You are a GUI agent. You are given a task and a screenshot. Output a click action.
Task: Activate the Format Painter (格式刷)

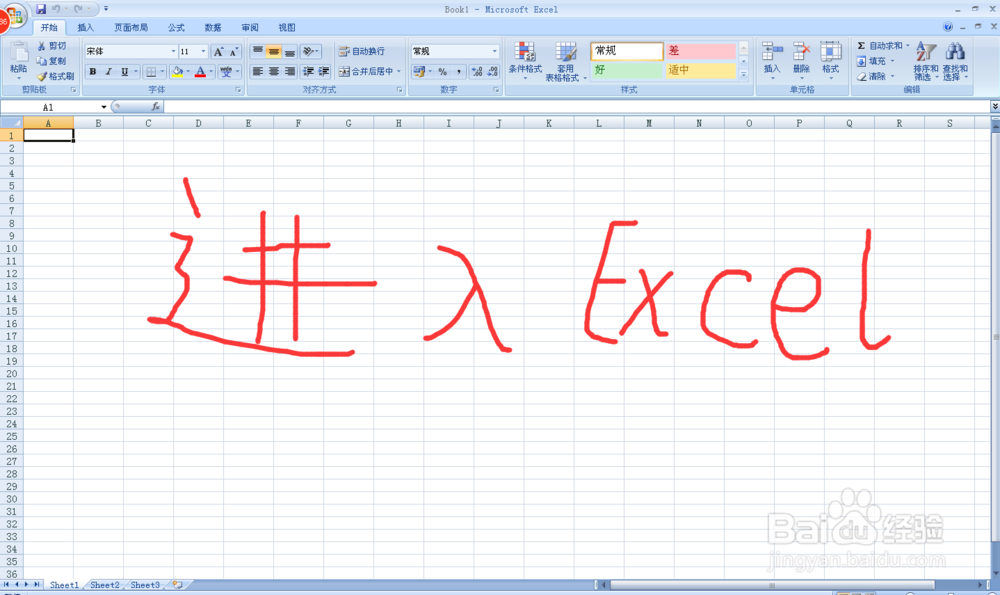pos(55,76)
